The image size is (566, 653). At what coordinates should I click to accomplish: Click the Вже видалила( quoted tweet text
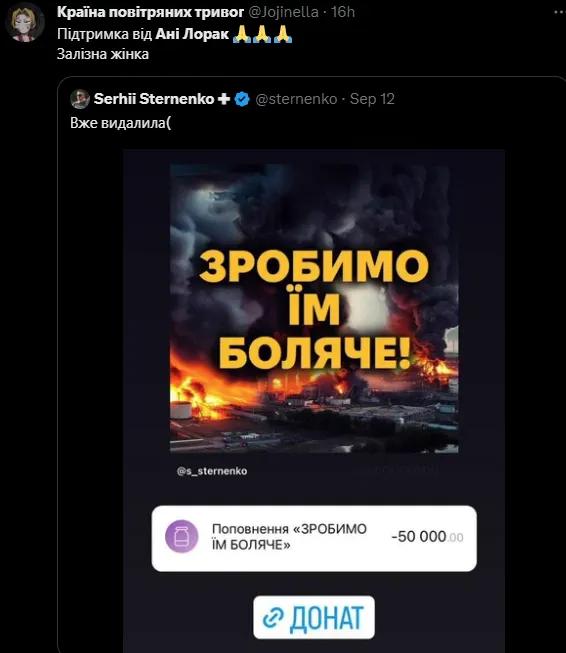(x=120, y=123)
